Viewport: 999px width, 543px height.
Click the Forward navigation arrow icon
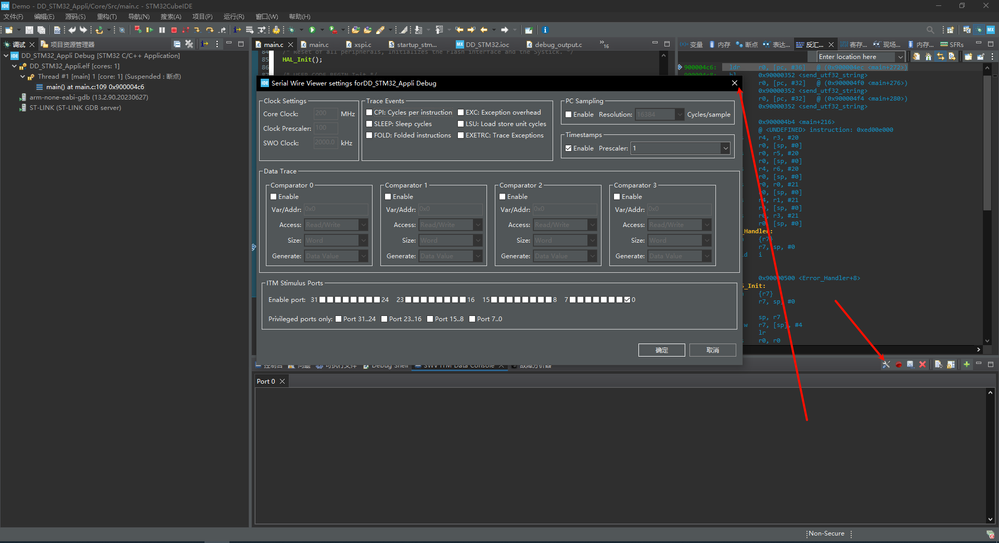point(505,30)
